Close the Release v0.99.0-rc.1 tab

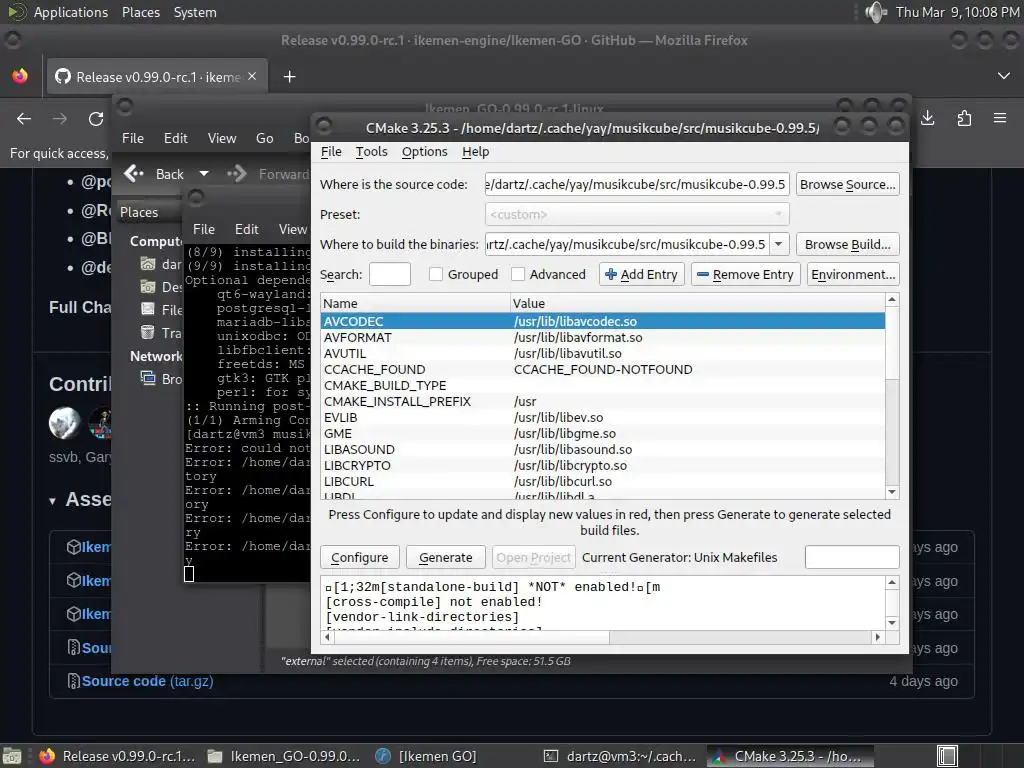(252, 76)
